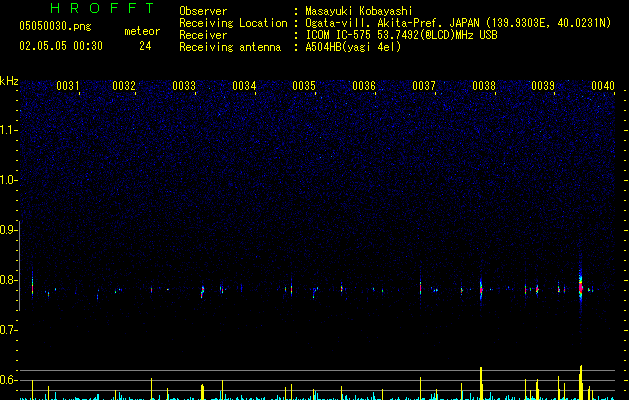Screen dimensions: 629x400
Task: Click the 0.8 kHz frequency axis label
Action: (x=9, y=280)
